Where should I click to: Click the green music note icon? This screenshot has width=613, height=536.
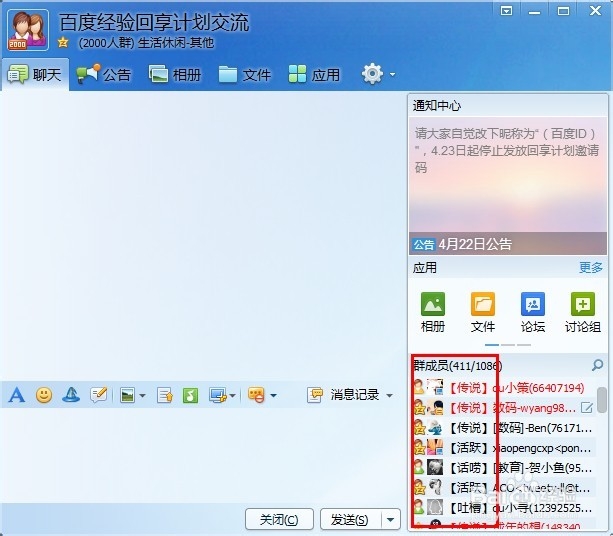pos(190,395)
